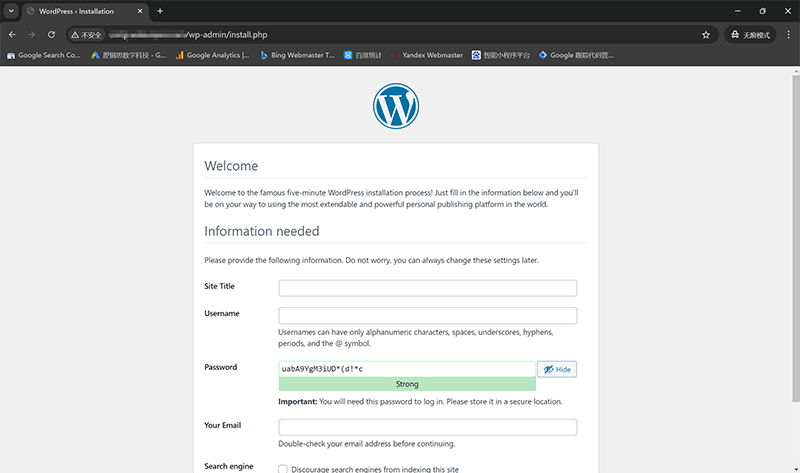The image size is (800, 473).
Task: Open the Chrome three-dot menu
Action: click(789, 35)
